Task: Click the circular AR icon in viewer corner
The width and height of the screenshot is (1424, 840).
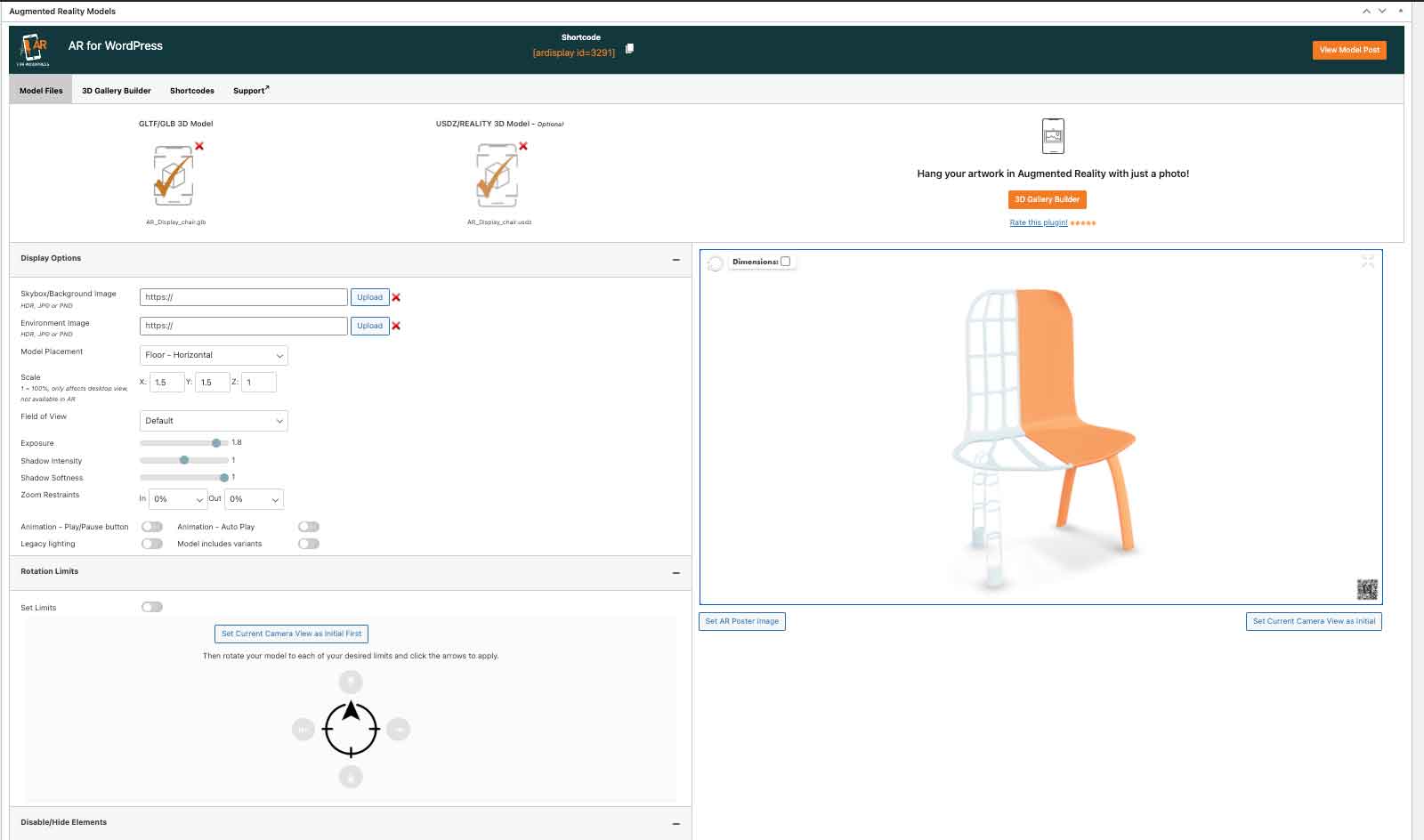Action: pos(716,263)
